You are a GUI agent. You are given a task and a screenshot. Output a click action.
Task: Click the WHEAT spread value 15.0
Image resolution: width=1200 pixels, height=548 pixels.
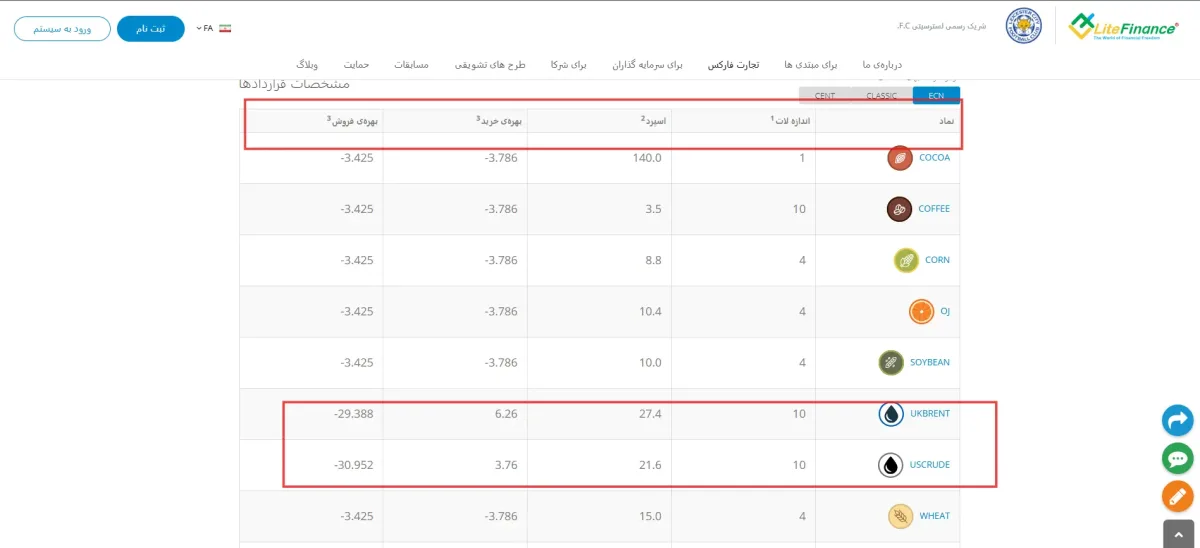(x=650, y=516)
